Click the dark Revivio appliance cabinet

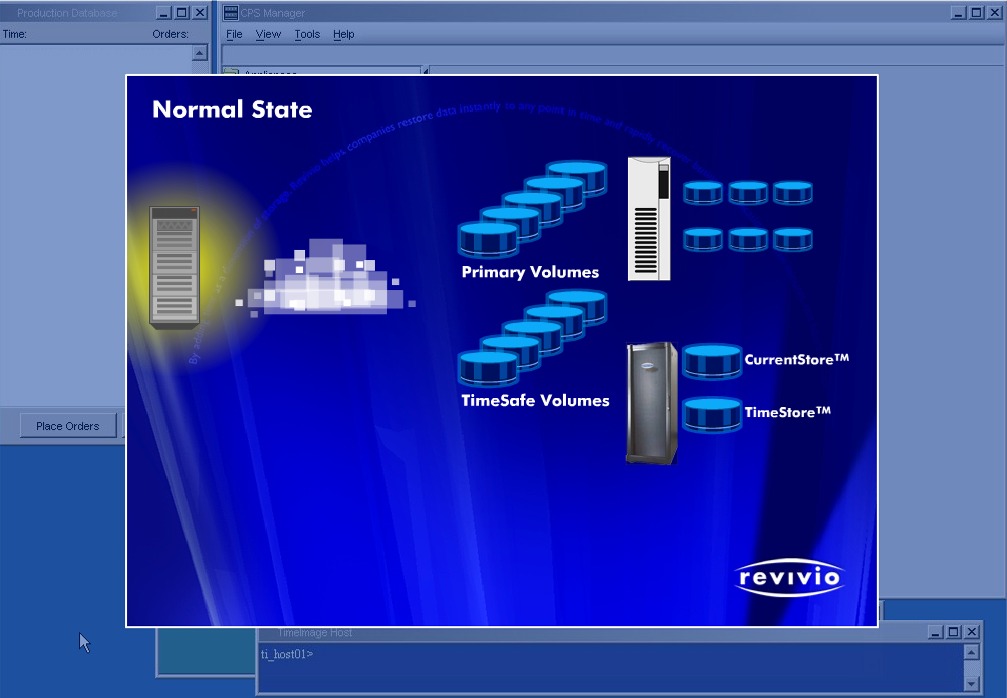click(x=651, y=402)
